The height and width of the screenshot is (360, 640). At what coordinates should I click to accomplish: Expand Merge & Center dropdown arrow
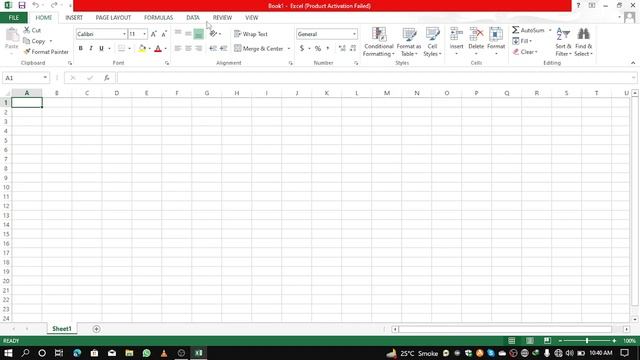[289, 49]
